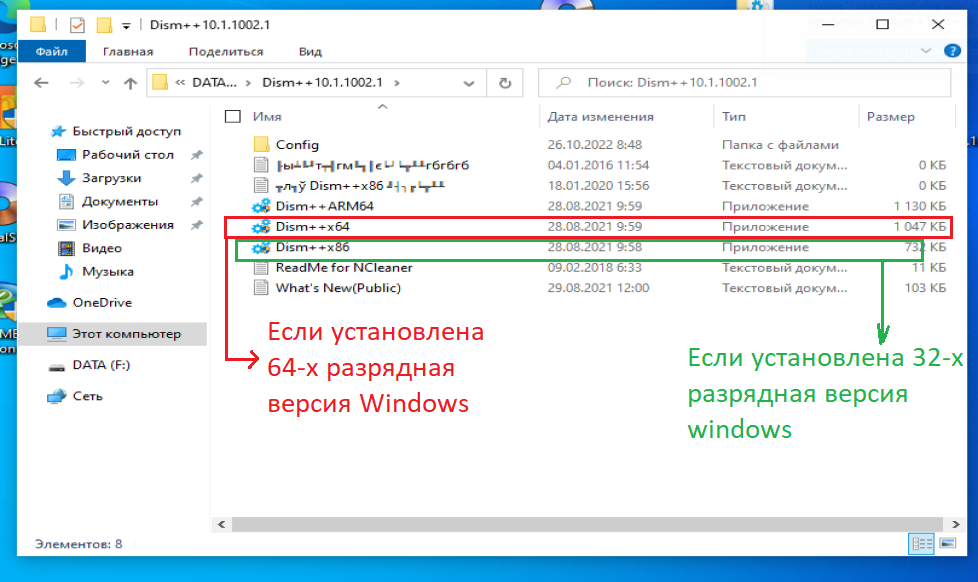Image resolution: width=978 pixels, height=582 pixels.
Task: Unpin Рабочий стол via pin icon
Action: pyautogui.click(x=196, y=155)
